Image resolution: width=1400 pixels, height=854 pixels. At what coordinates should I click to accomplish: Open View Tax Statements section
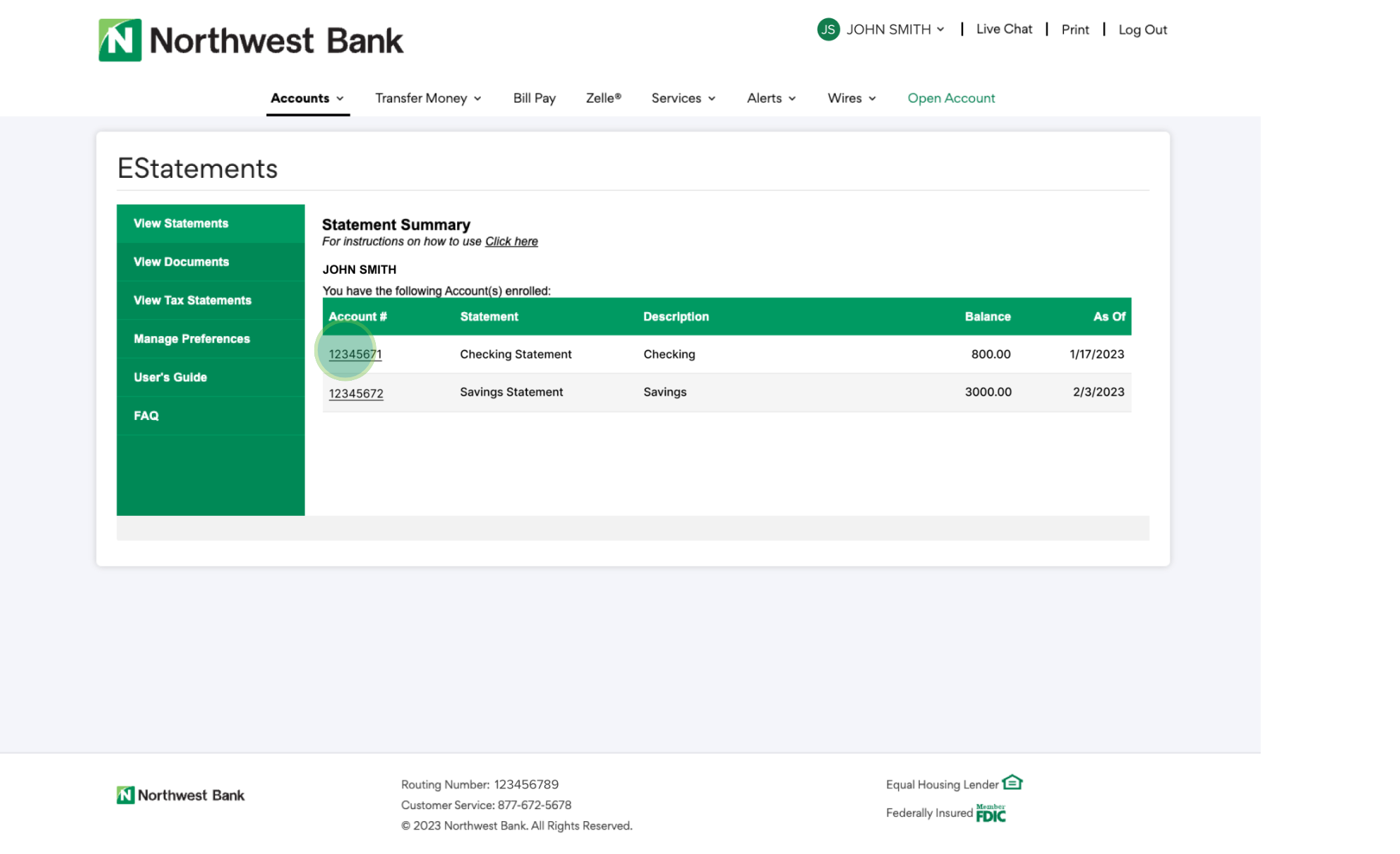(x=192, y=300)
